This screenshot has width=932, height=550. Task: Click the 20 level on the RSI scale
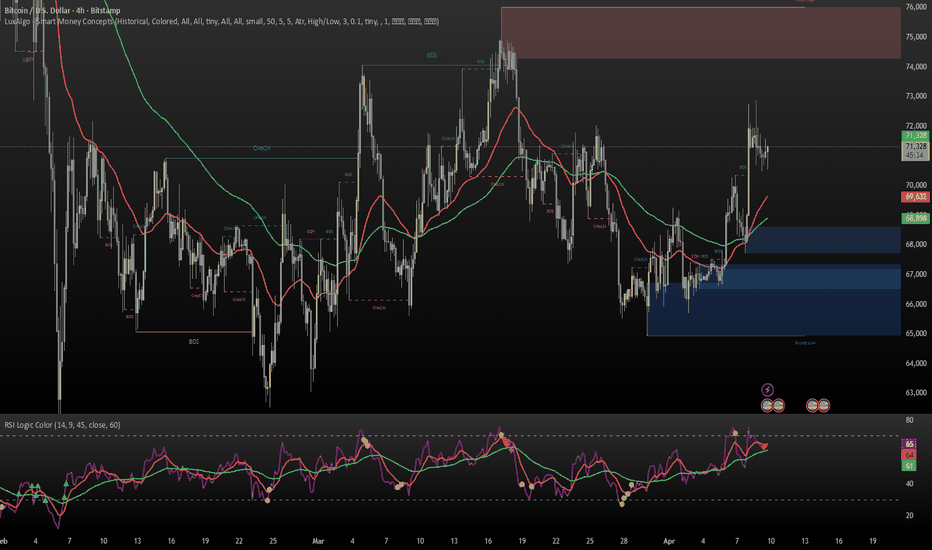(x=909, y=516)
